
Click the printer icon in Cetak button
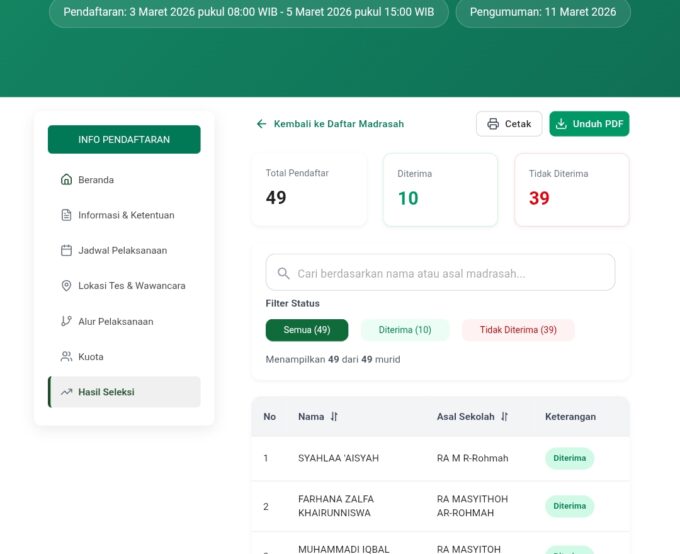click(x=492, y=124)
